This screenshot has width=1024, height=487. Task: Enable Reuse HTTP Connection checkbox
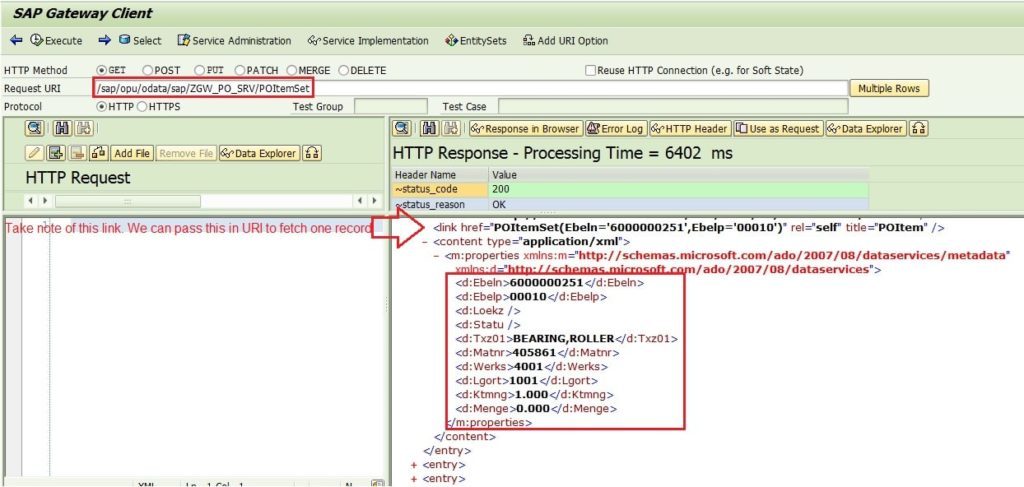tap(590, 71)
